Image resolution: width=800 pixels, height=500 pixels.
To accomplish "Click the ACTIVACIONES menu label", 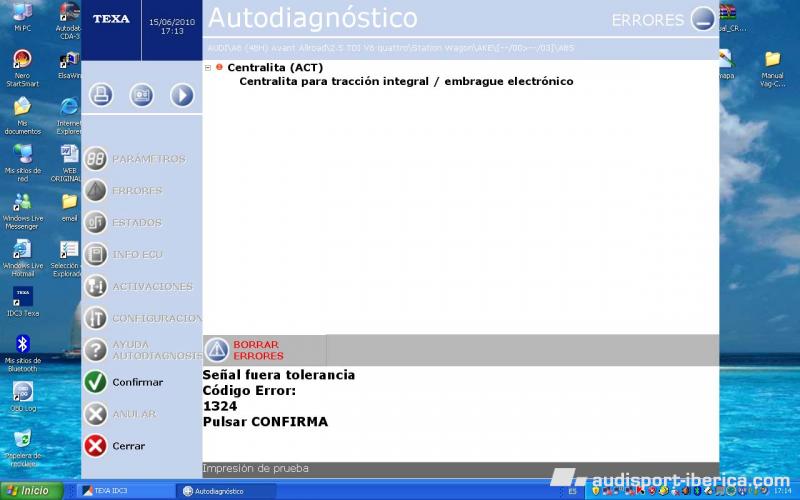I will pyautogui.click(x=153, y=287).
